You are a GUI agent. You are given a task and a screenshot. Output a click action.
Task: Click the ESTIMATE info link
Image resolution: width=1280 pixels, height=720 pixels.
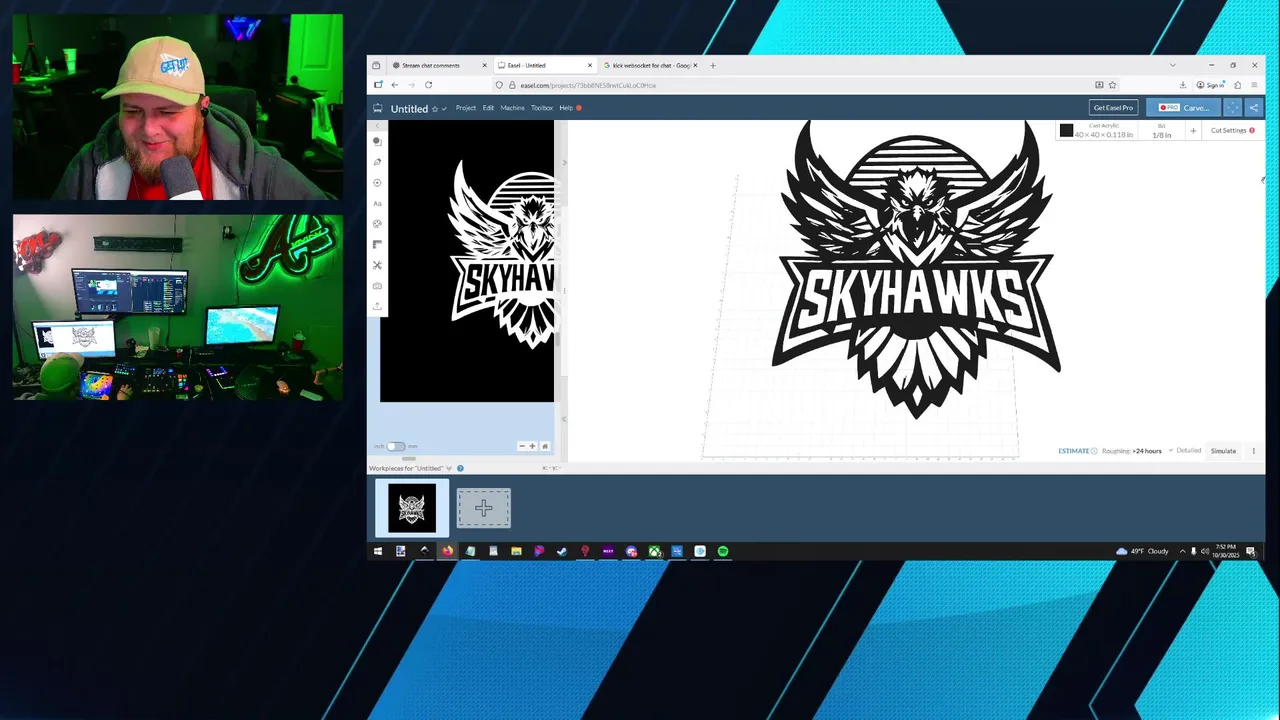(1077, 451)
